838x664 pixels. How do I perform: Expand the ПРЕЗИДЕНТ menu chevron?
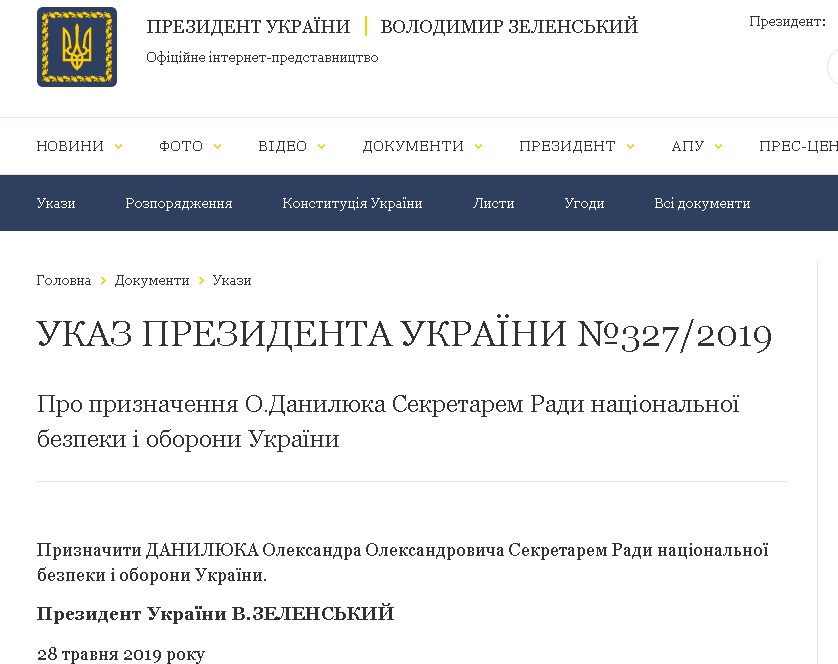point(630,147)
